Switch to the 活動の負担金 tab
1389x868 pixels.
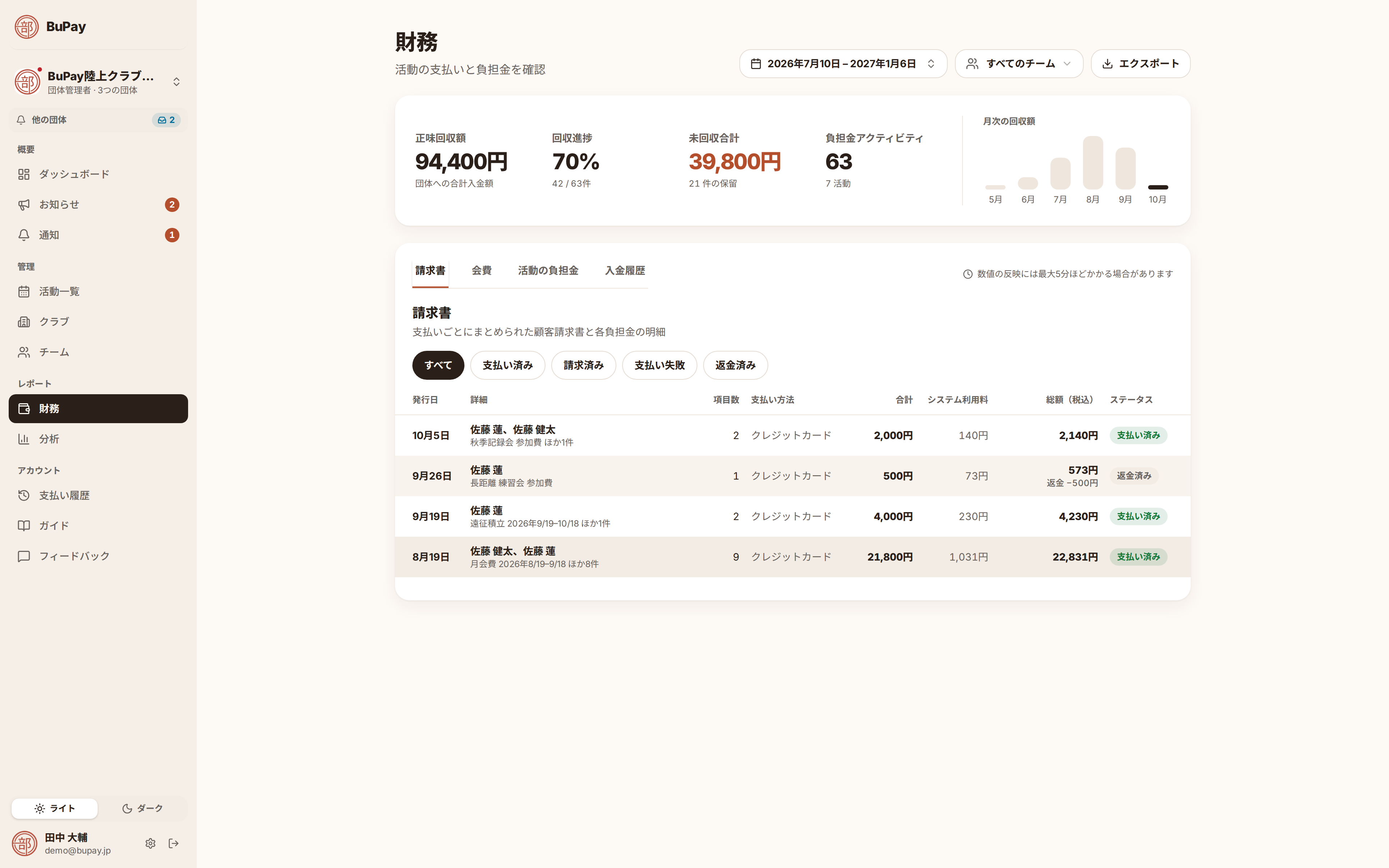tap(548, 271)
